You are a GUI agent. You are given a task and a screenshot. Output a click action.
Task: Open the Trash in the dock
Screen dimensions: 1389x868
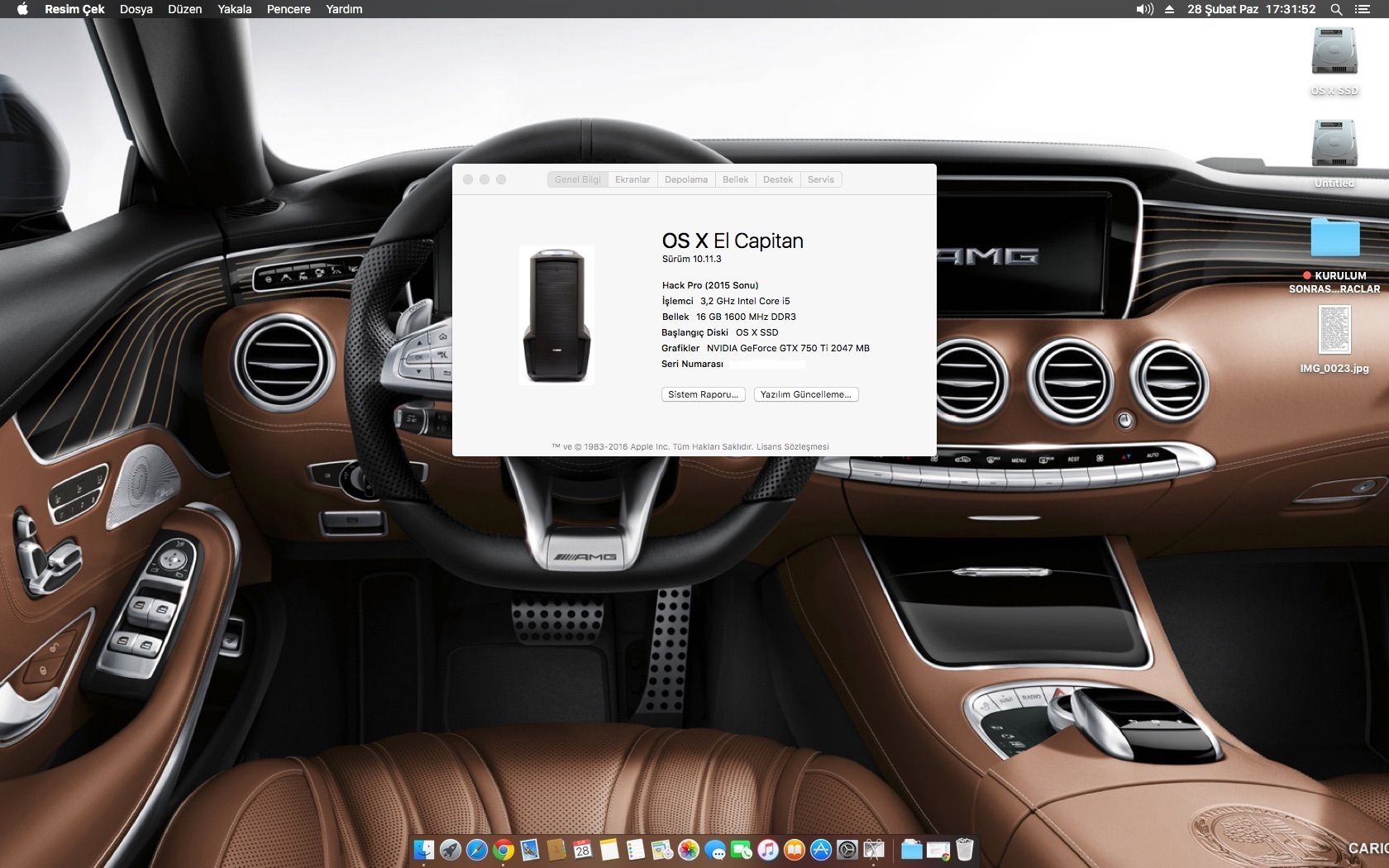pos(965,849)
